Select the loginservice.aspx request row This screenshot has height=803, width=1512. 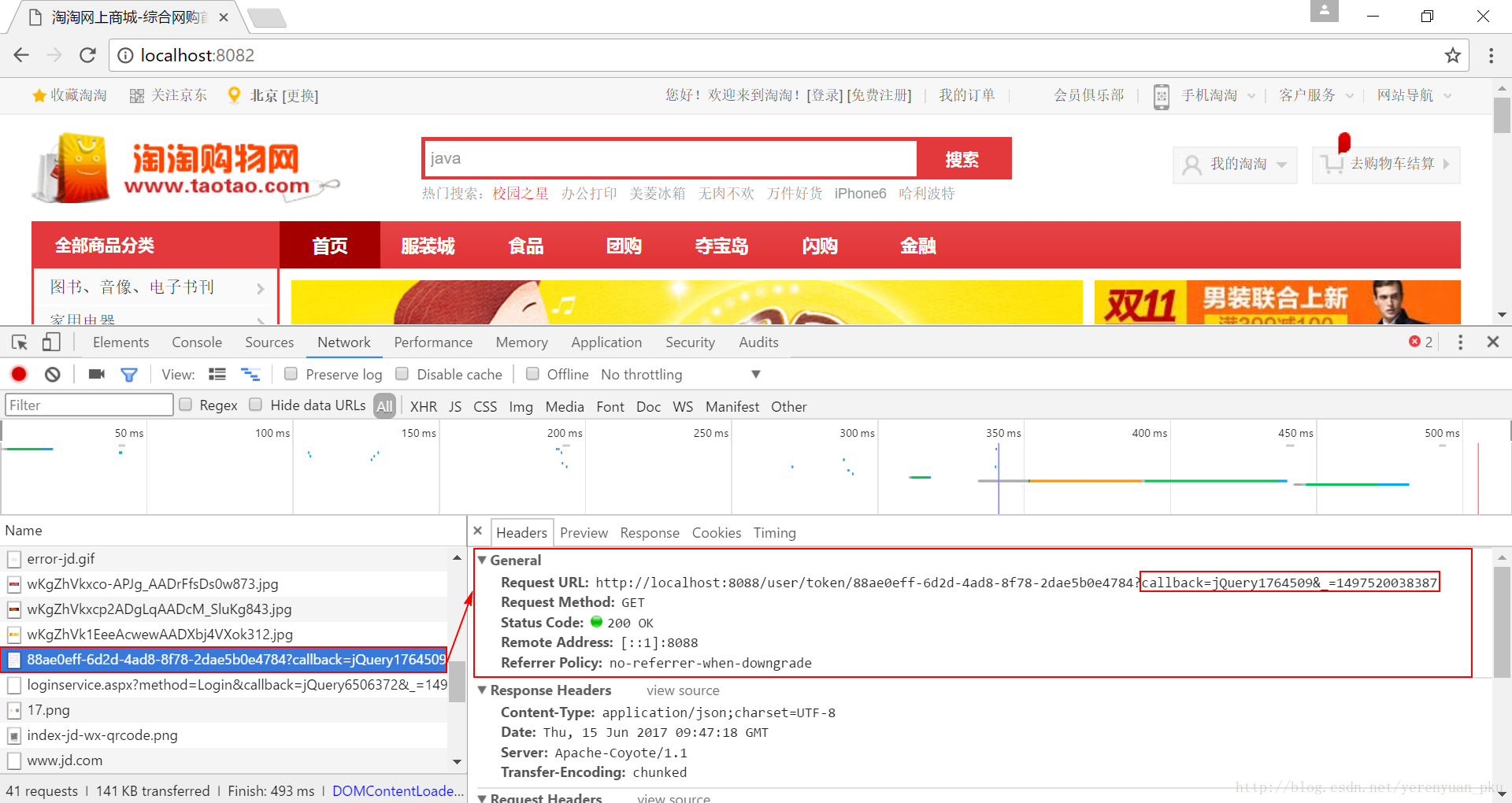224,685
